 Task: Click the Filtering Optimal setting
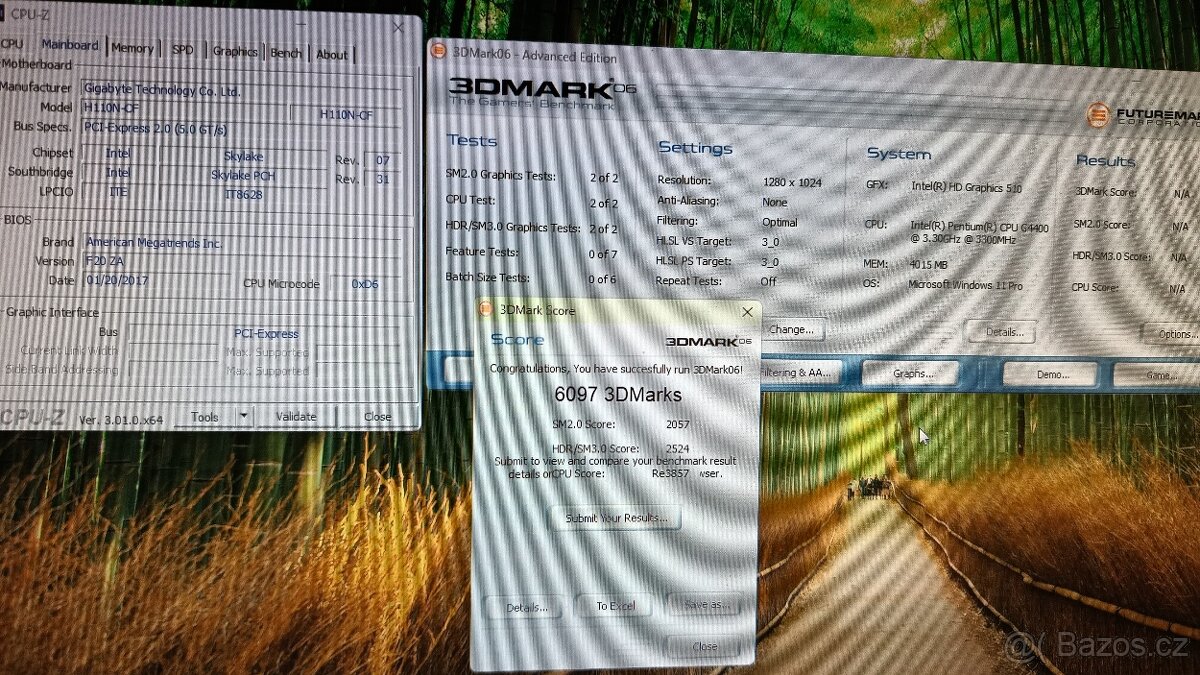[x=780, y=223]
